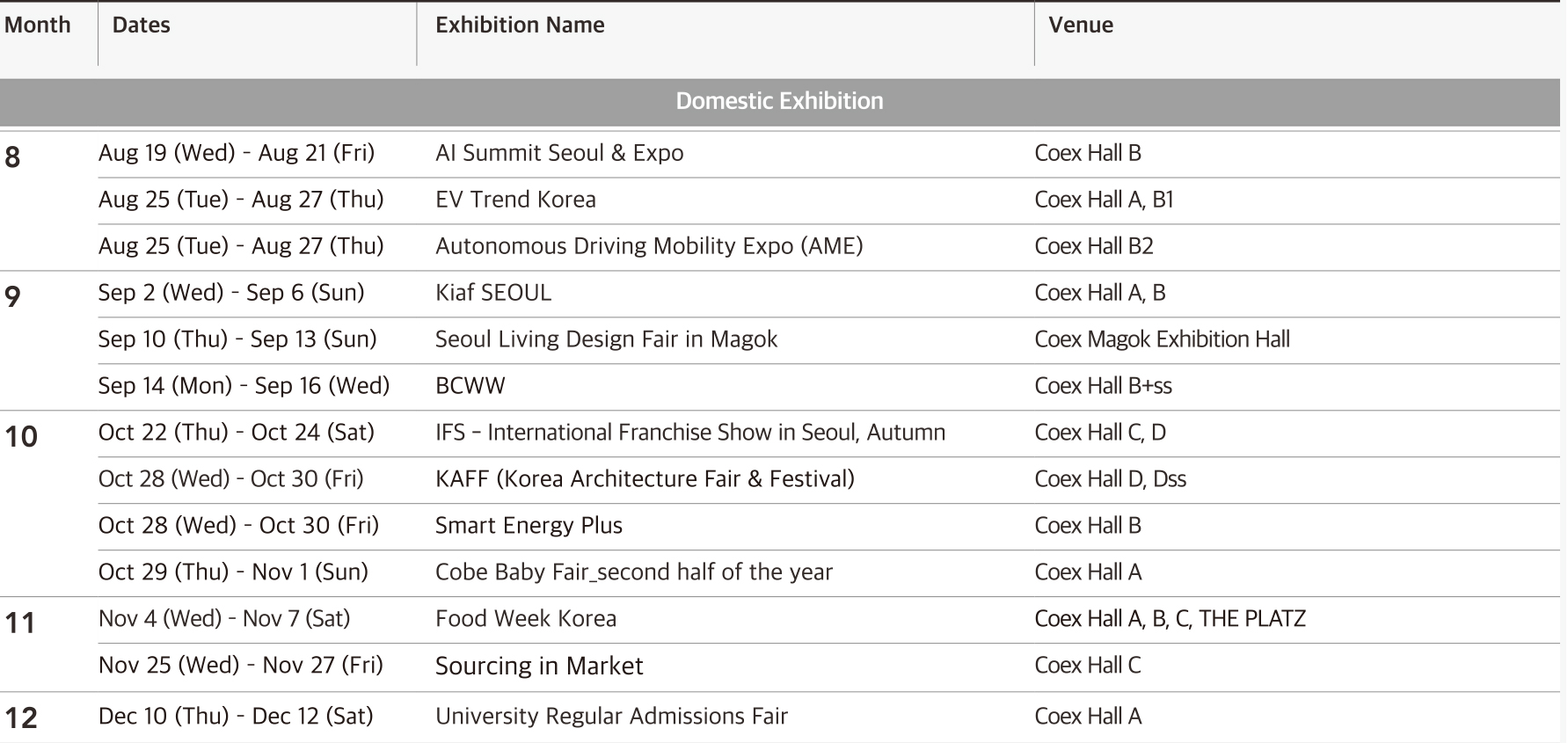Select University Regular Admissions Fair
Image resolution: width=1568 pixels, height=743 pixels.
tap(611, 717)
